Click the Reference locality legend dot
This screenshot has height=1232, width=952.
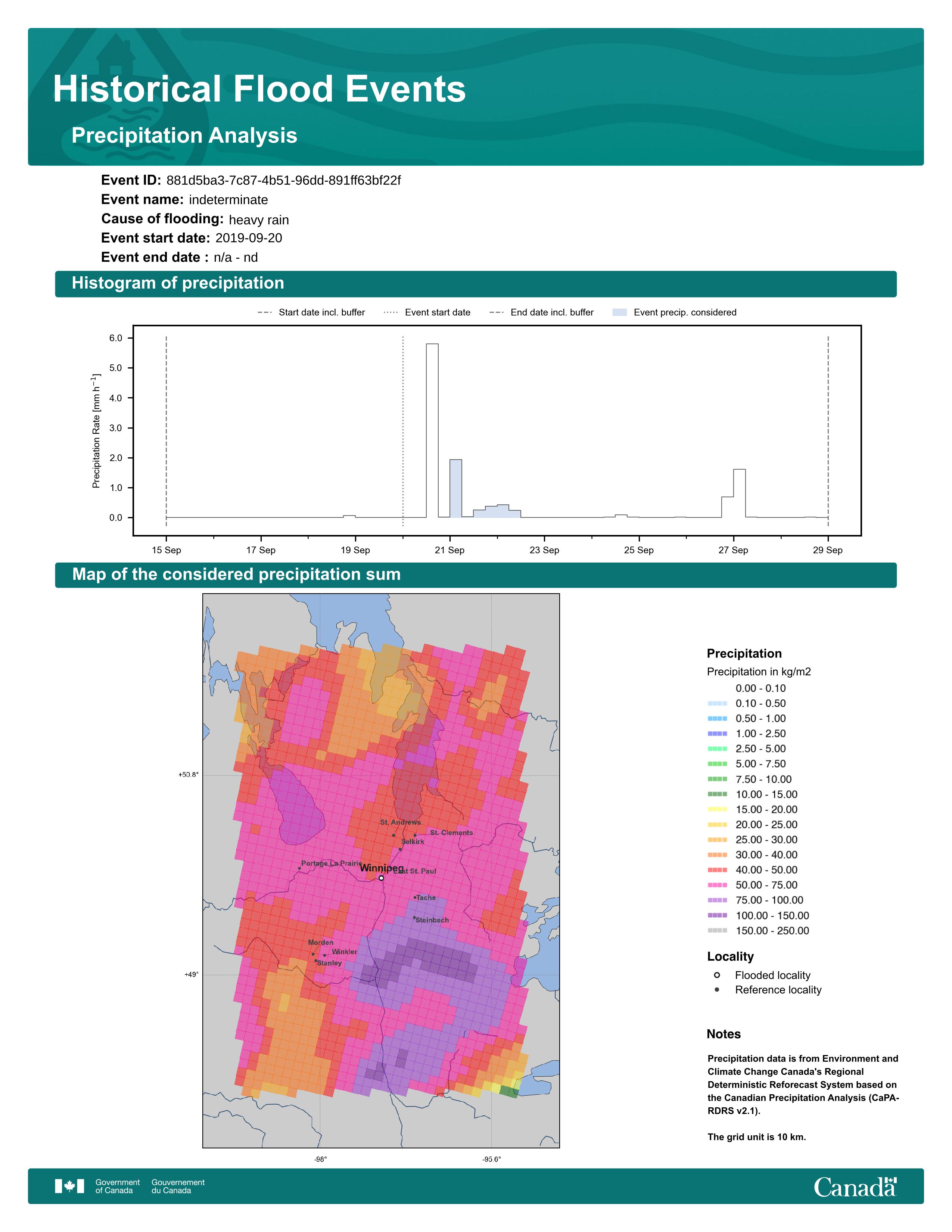pos(717,989)
